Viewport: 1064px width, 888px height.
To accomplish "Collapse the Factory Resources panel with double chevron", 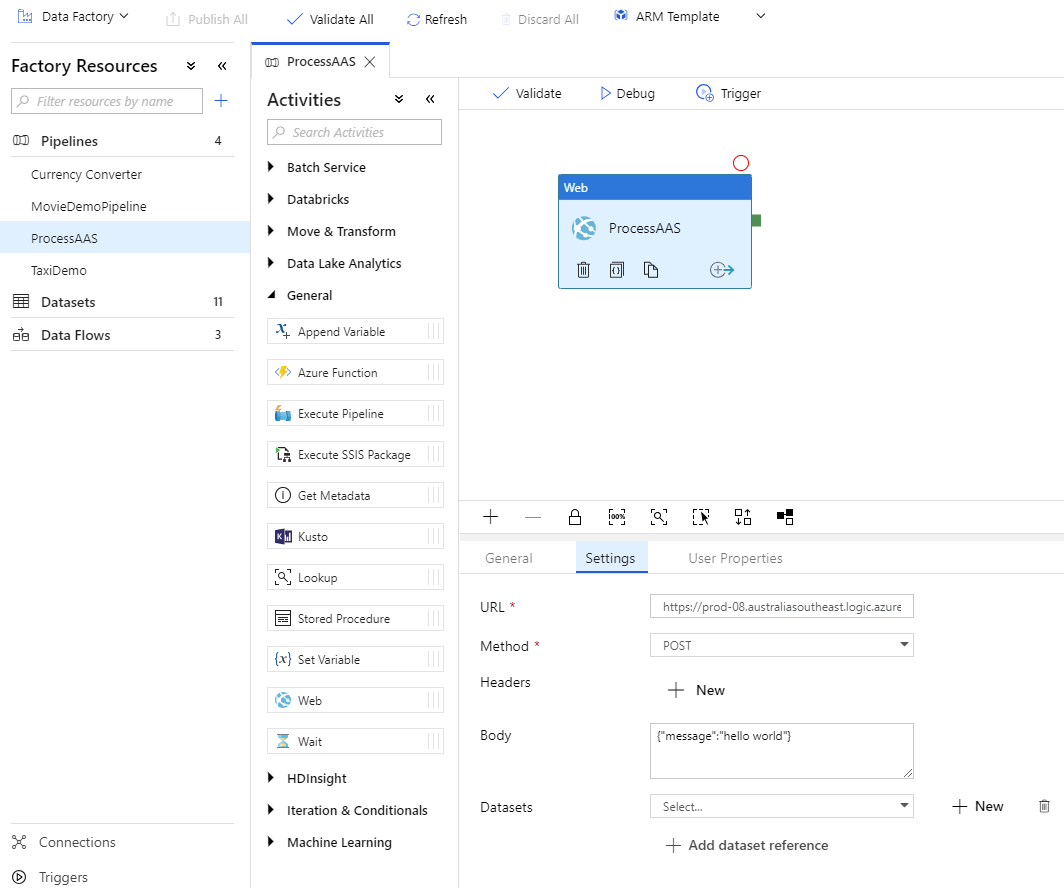I will point(222,66).
